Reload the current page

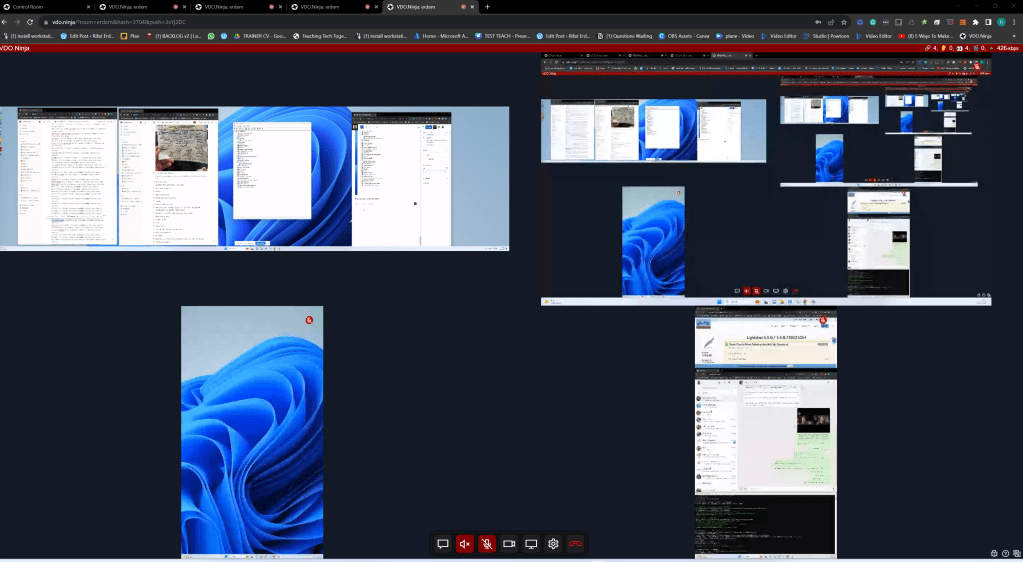point(30,22)
